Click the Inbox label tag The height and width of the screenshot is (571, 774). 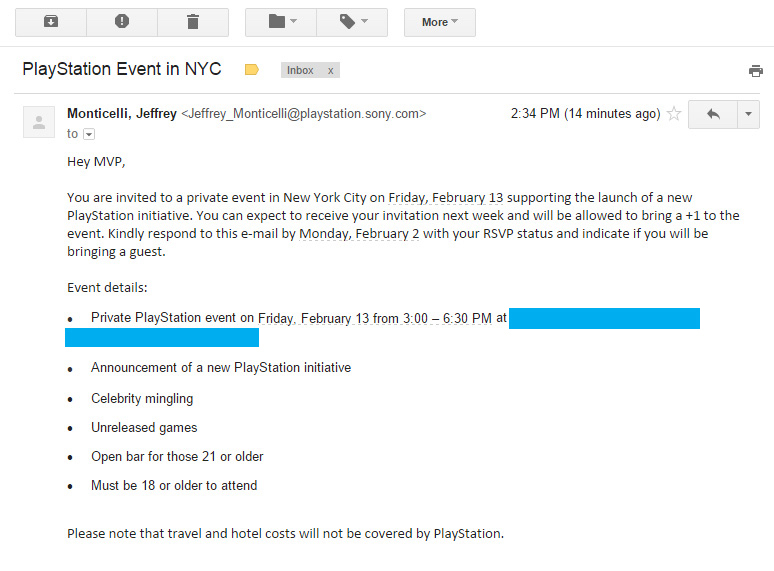[x=300, y=70]
